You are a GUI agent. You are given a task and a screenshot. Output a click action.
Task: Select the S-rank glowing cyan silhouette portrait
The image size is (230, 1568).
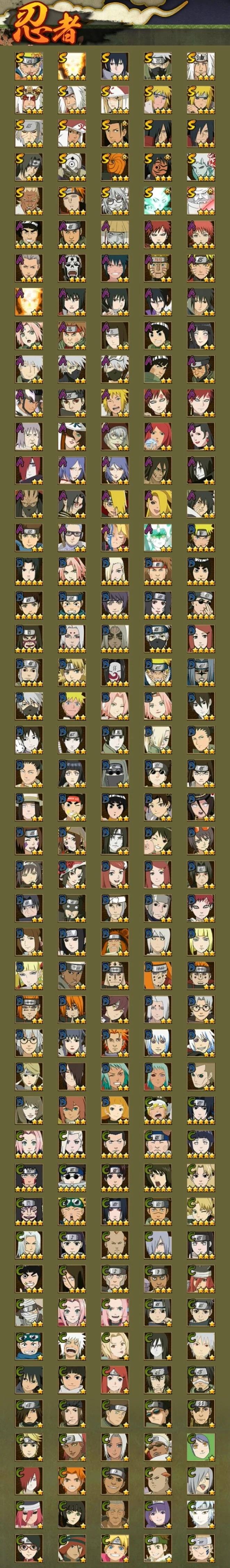(x=158, y=200)
